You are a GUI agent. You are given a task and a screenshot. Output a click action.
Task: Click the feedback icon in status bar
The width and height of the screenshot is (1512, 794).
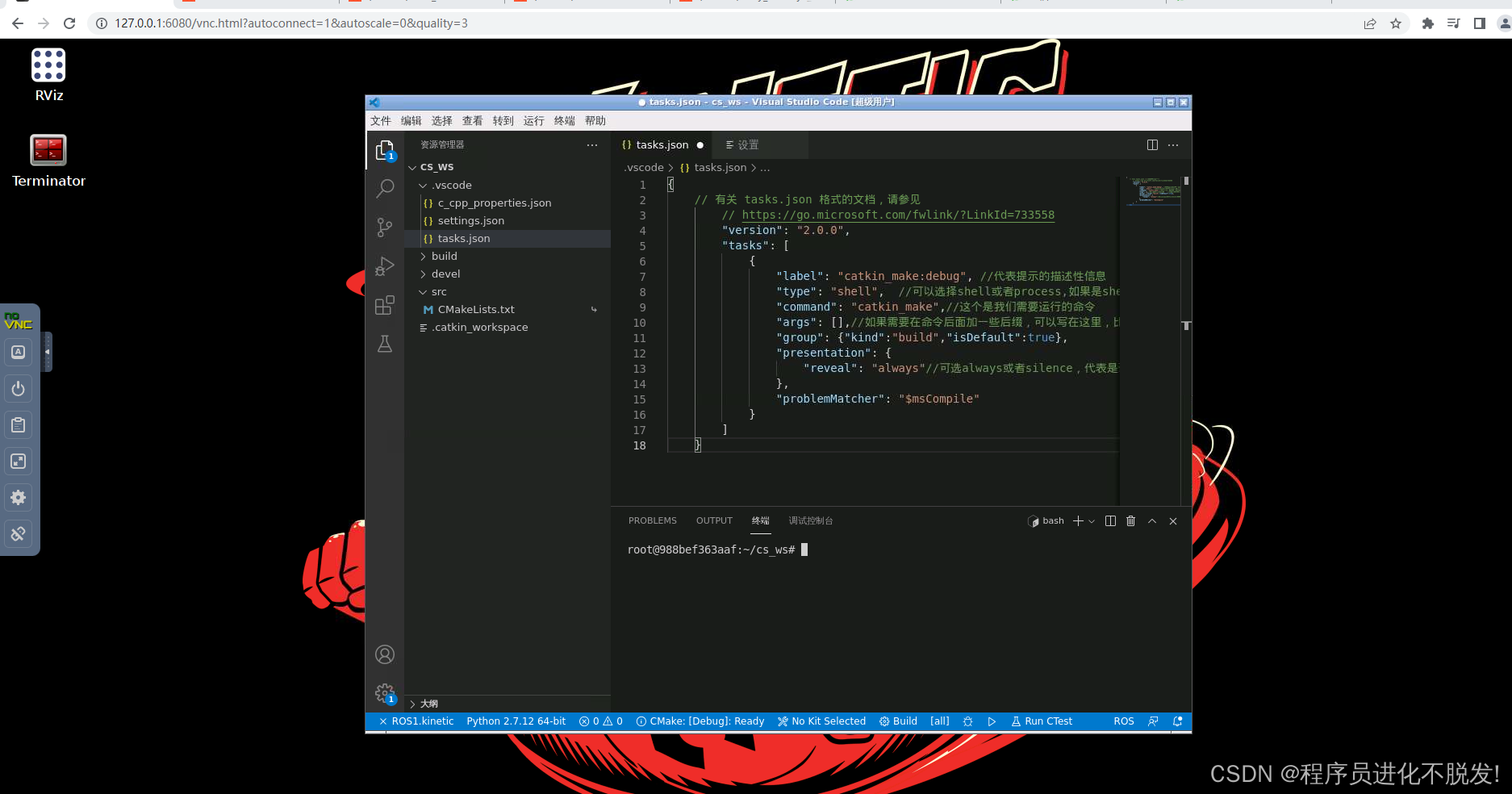1153,721
